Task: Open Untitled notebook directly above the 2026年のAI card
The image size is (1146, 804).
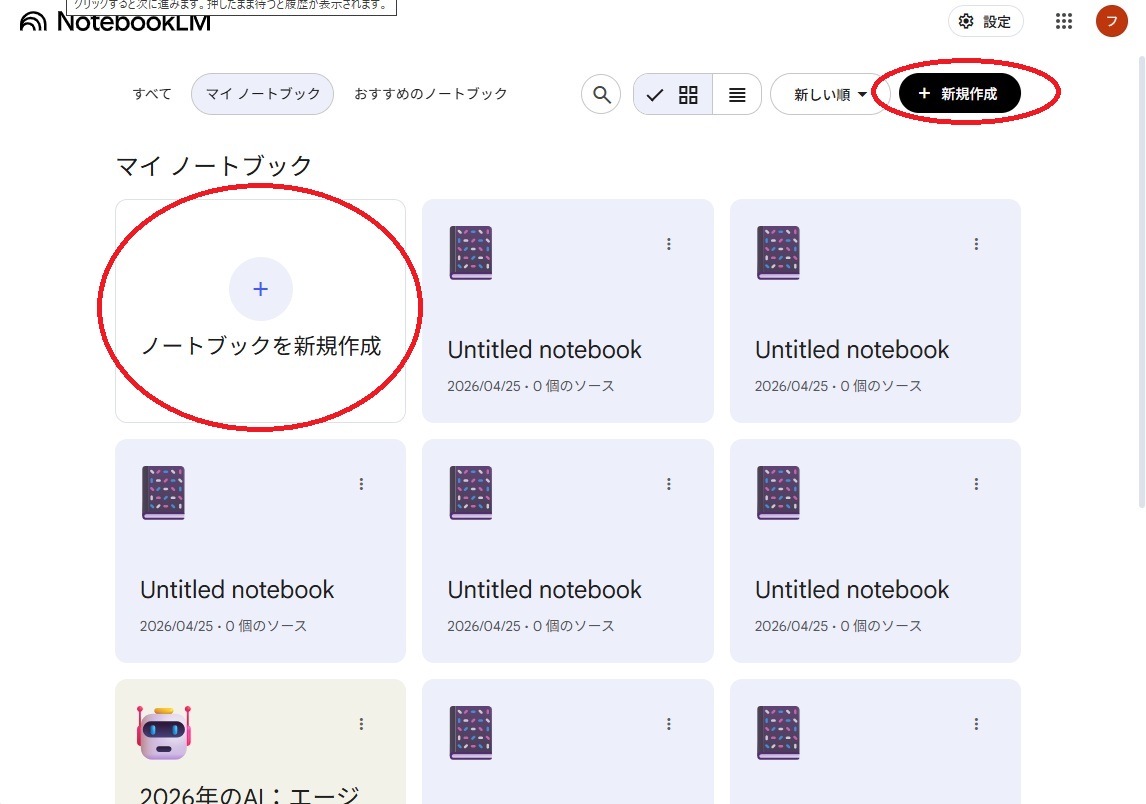Action: (x=237, y=590)
